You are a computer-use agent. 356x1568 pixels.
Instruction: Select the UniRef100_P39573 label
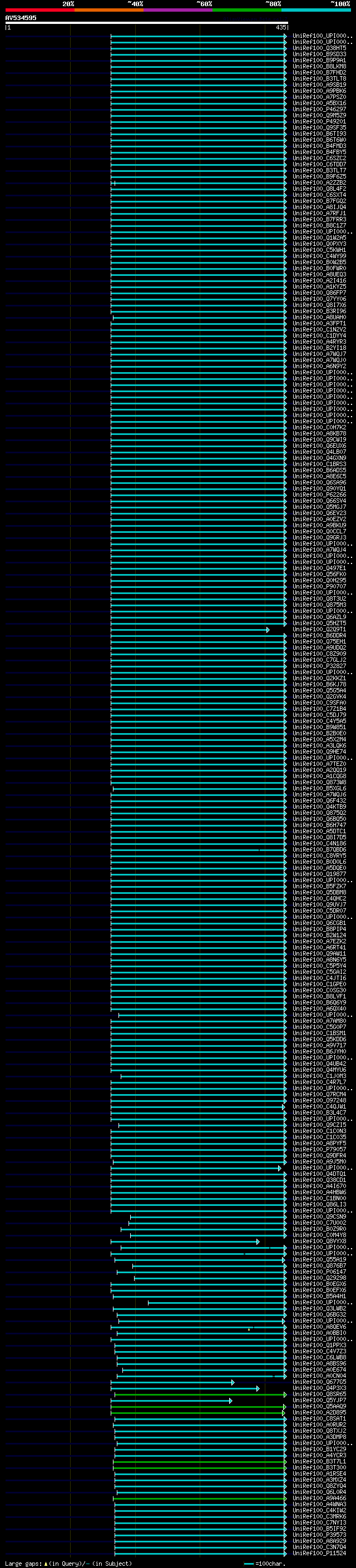[x=319, y=1535]
